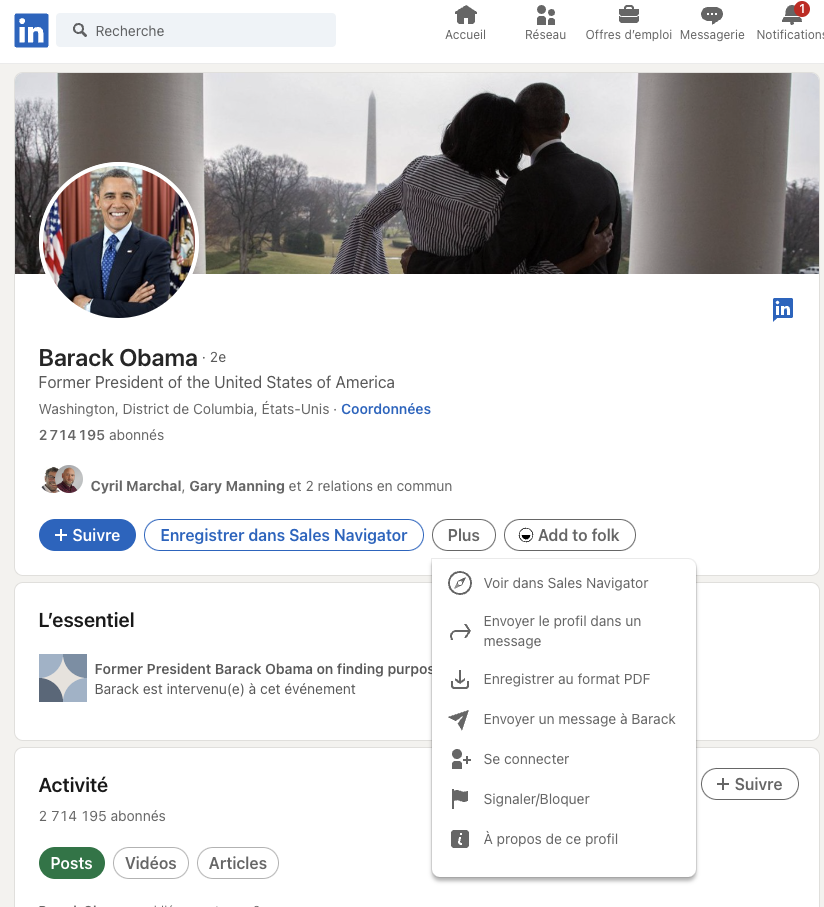824x907 pixels.
Task: Switch to the Vidéos filter
Action: click(151, 863)
